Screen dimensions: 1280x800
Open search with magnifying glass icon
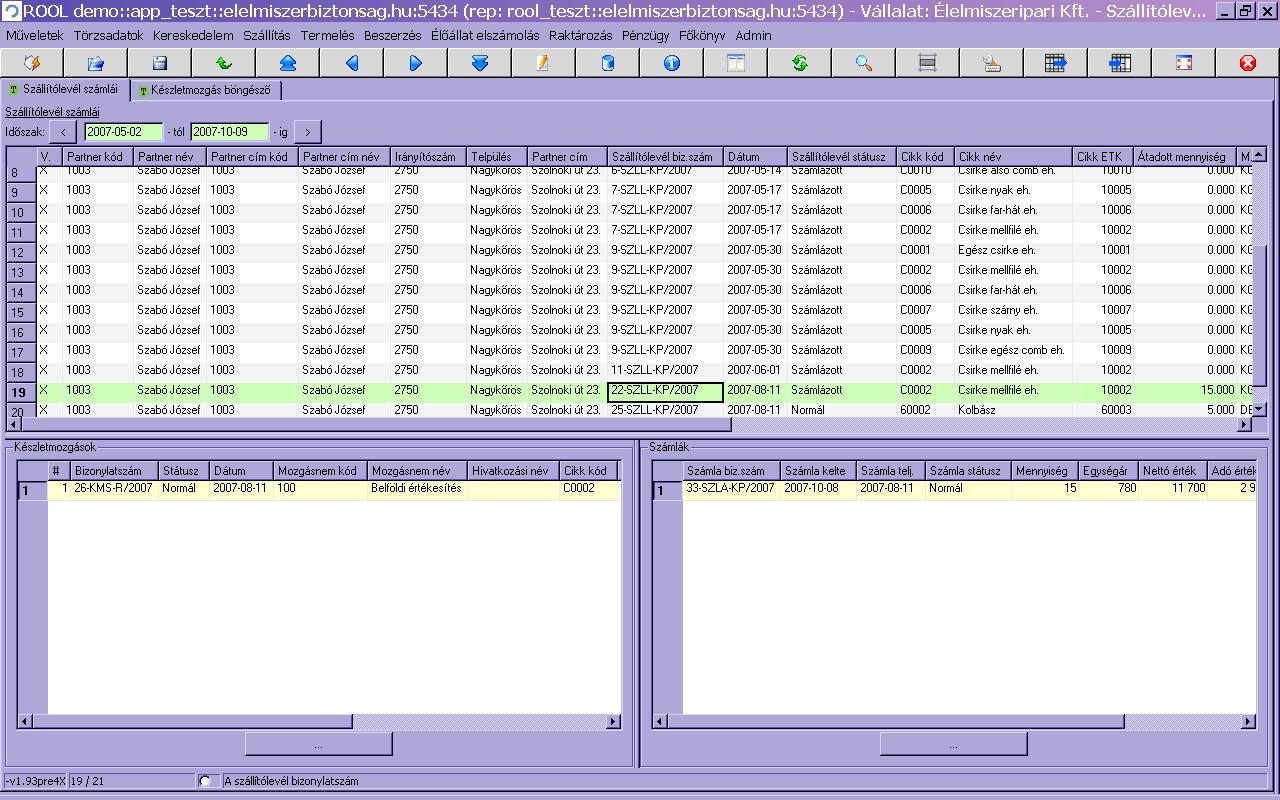coord(863,63)
